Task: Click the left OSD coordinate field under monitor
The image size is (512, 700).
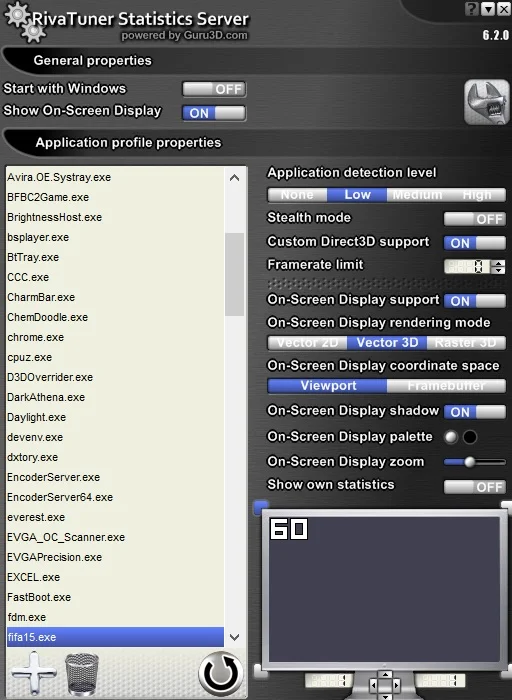Action: point(329,681)
